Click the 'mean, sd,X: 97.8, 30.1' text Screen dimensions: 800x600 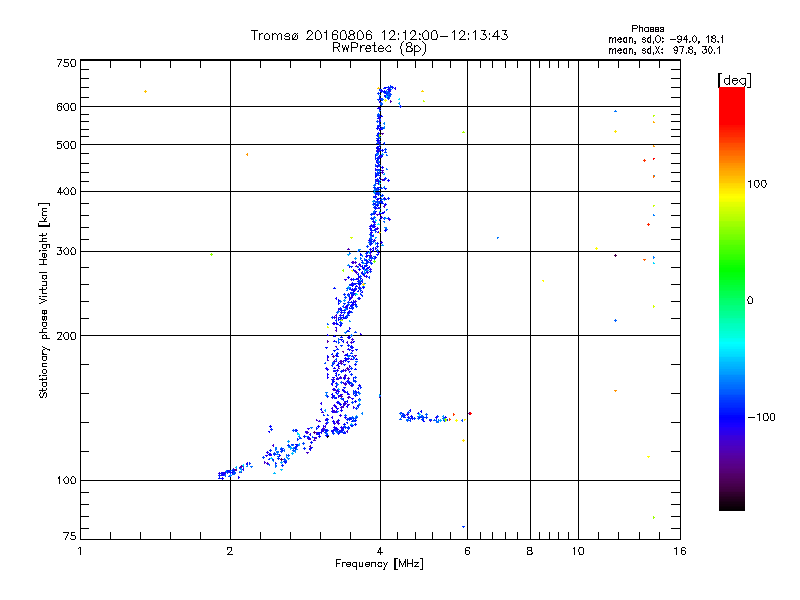[664, 50]
